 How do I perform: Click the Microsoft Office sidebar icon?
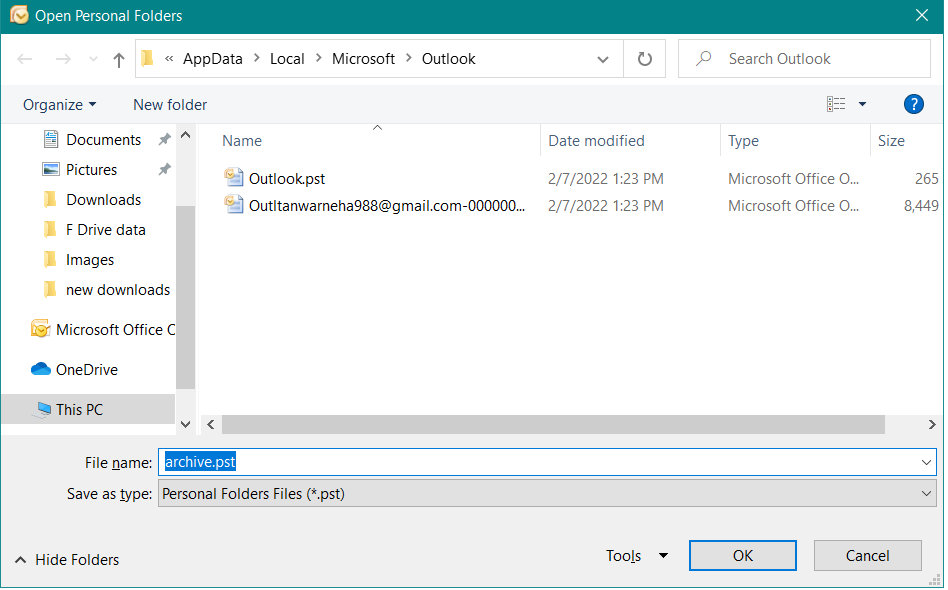click(41, 329)
